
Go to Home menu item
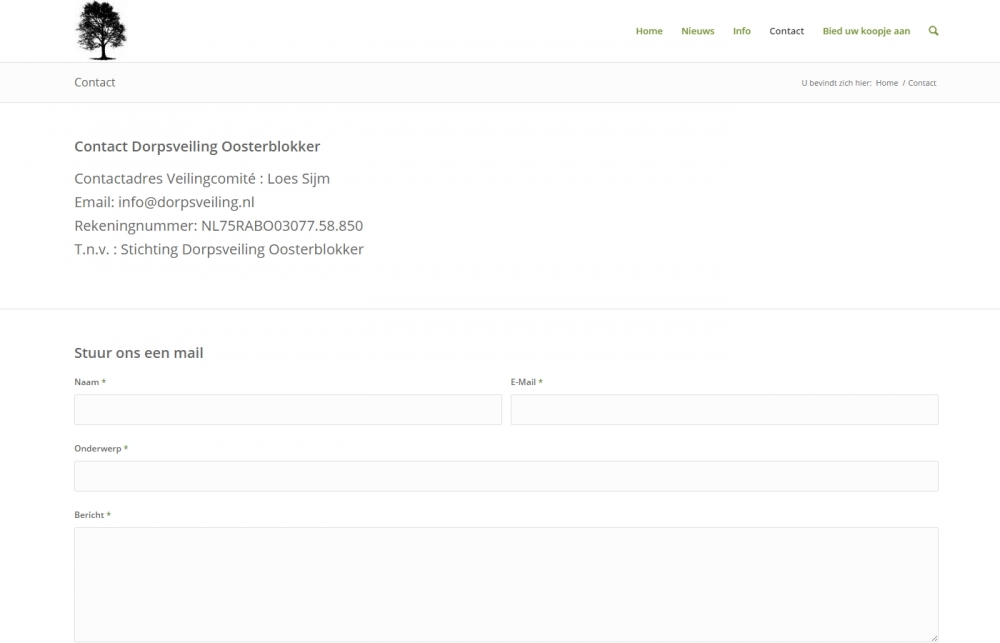649,31
